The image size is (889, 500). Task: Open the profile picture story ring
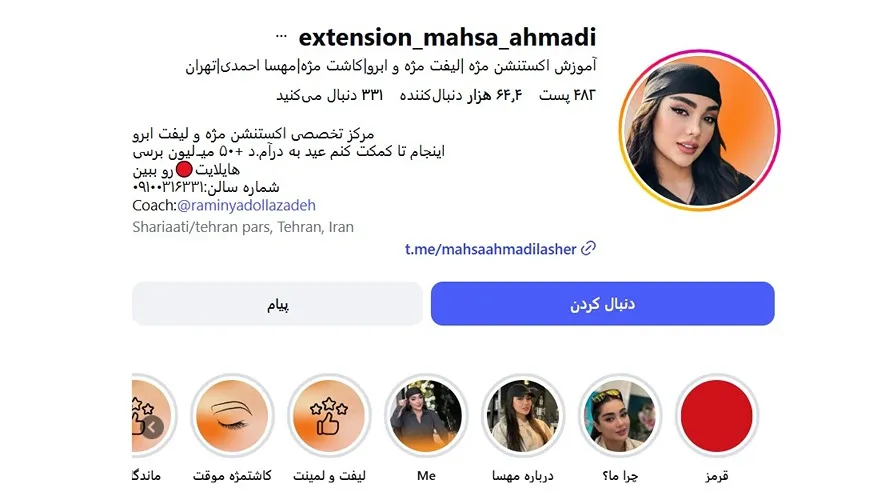(699, 130)
